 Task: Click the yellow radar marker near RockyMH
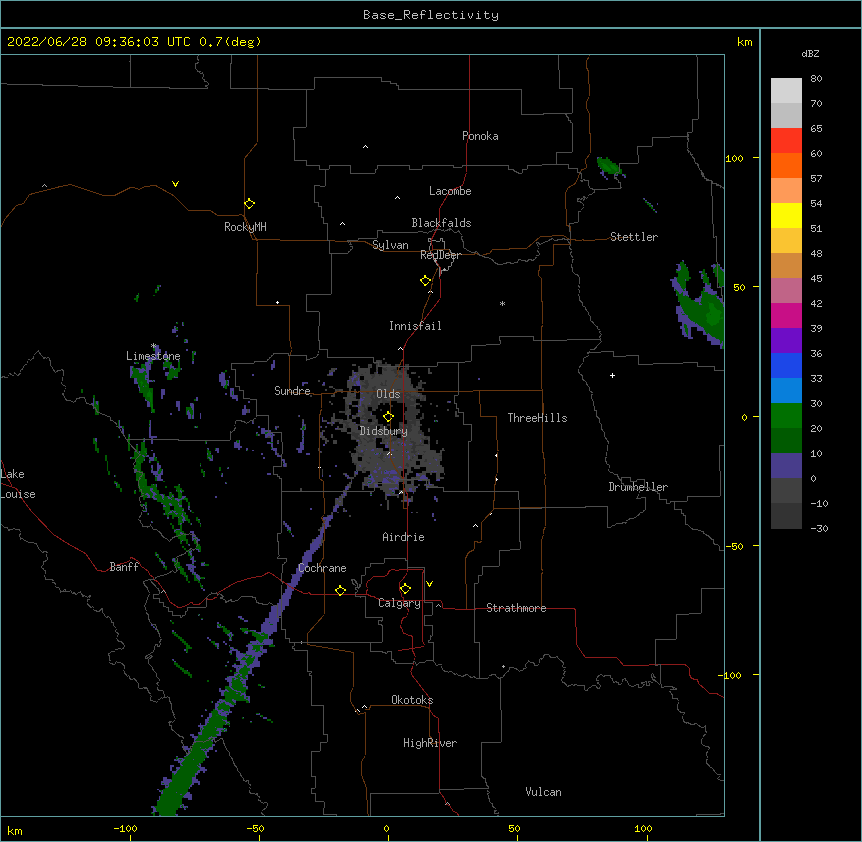pos(249,204)
